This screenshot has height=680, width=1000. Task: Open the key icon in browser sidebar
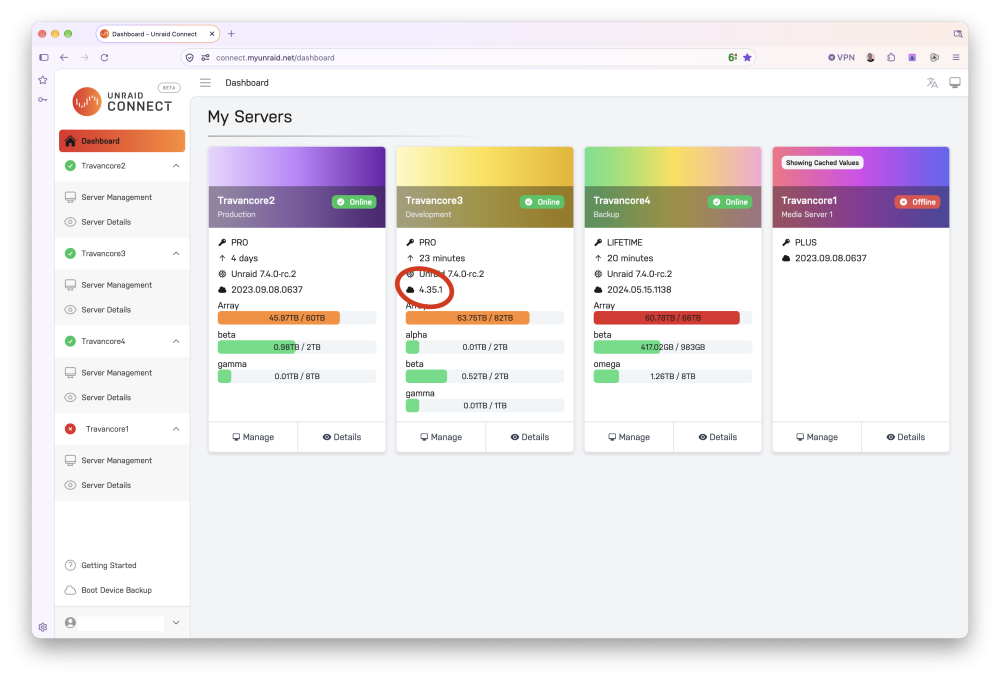(43, 100)
